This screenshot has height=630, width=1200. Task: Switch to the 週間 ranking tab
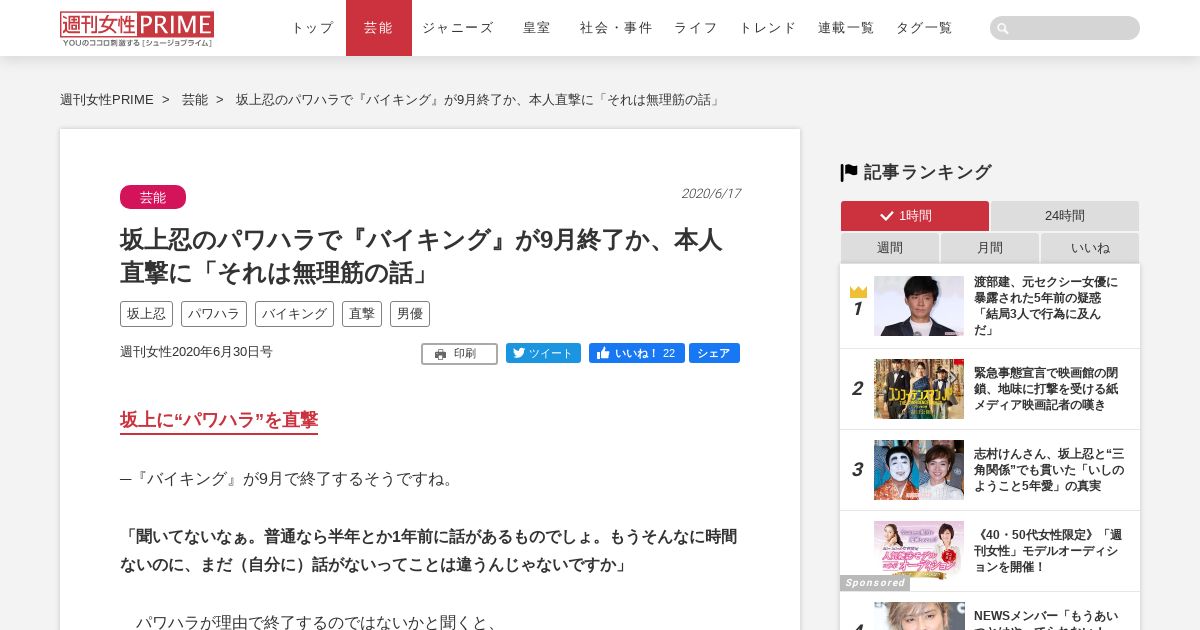[890, 248]
